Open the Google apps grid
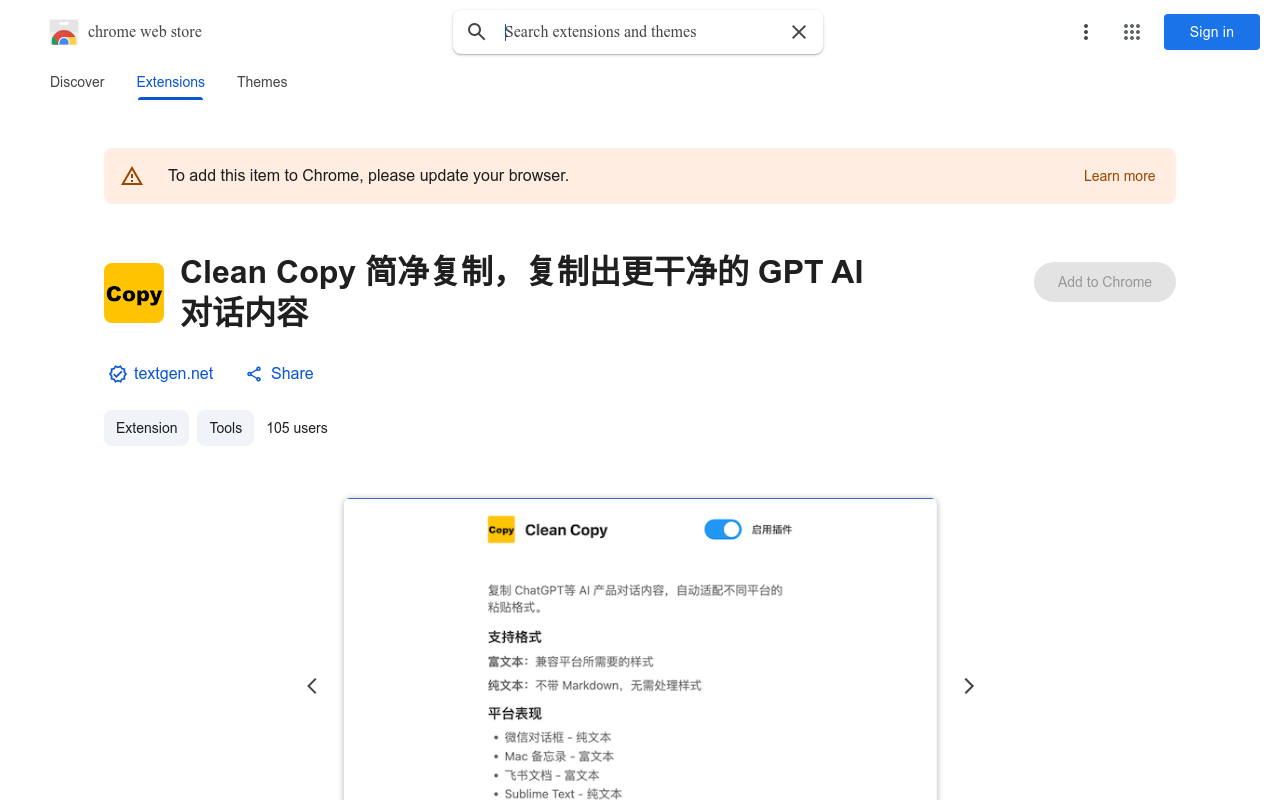The height and width of the screenshot is (800, 1280). (1132, 32)
